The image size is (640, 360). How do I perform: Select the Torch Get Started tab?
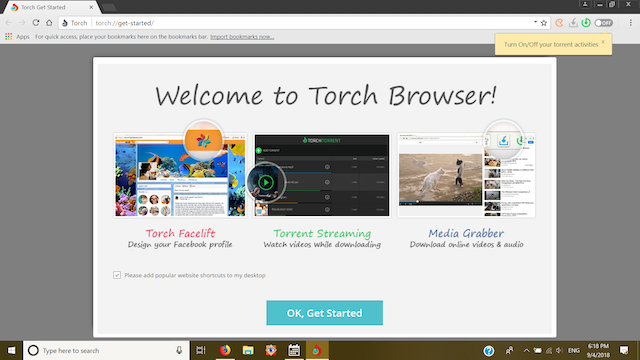pos(50,7)
